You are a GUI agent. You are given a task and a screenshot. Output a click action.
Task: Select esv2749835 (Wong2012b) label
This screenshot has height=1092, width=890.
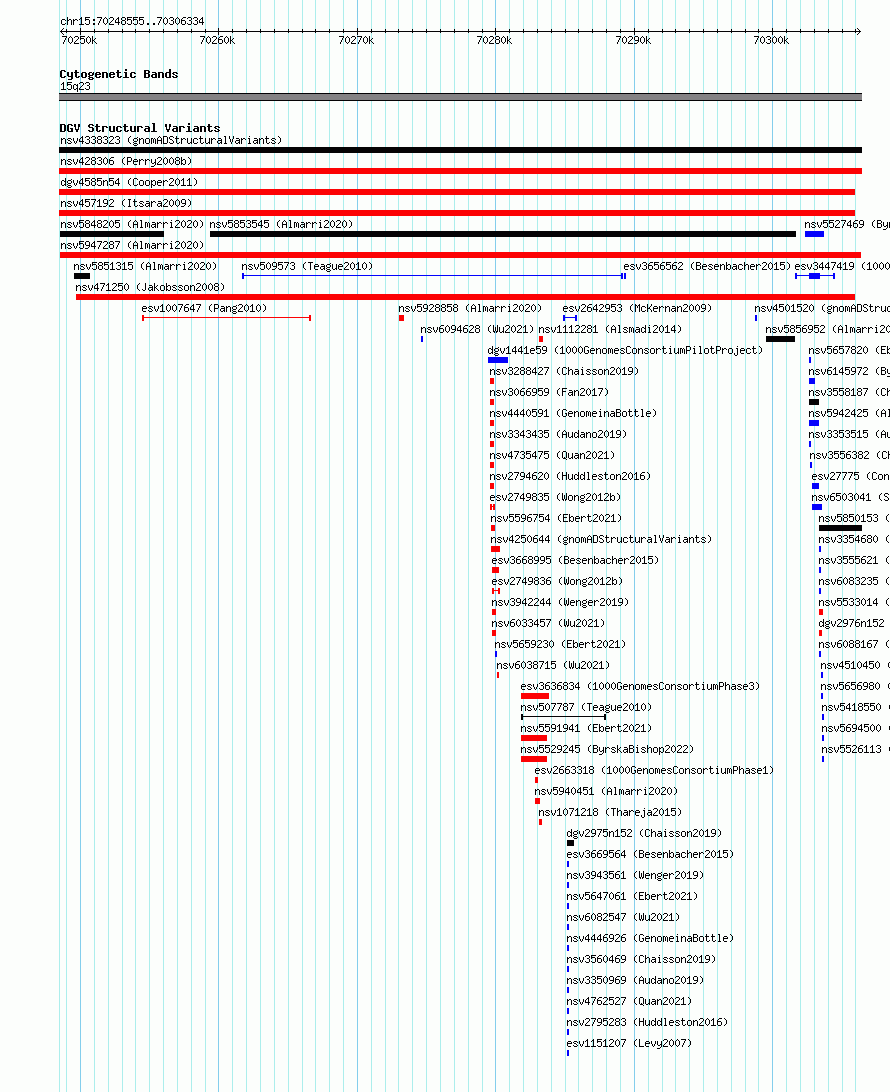[x=555, y=497]
